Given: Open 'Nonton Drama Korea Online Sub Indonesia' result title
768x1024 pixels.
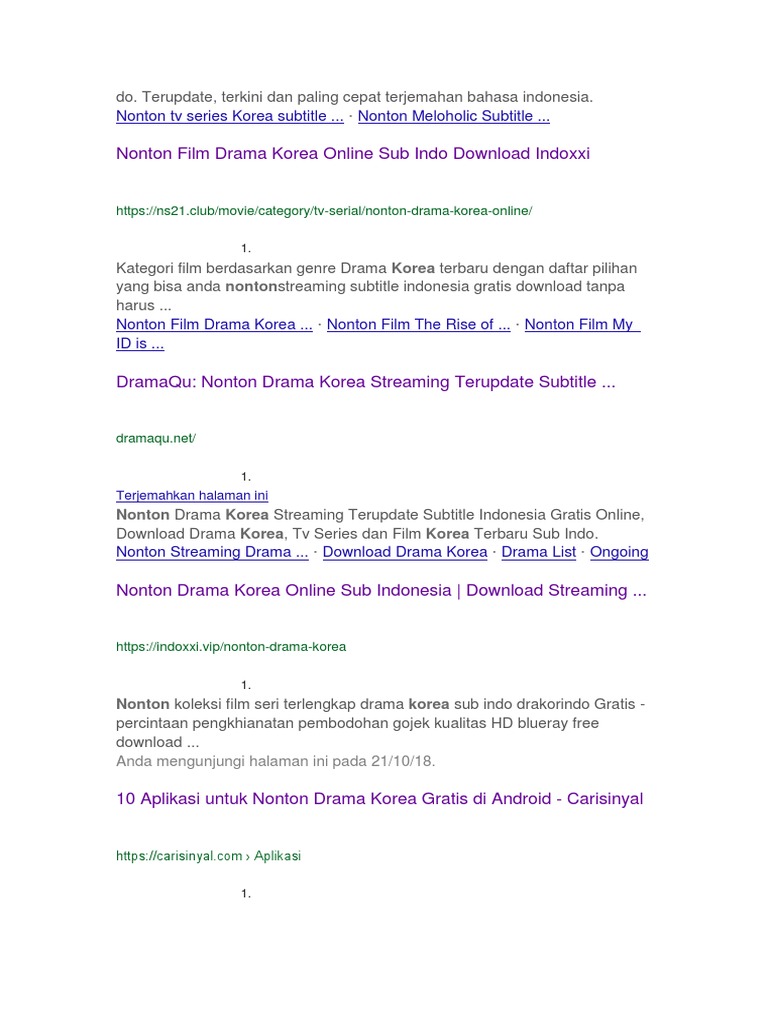Looking at the screenshot, I should (381, 590).
